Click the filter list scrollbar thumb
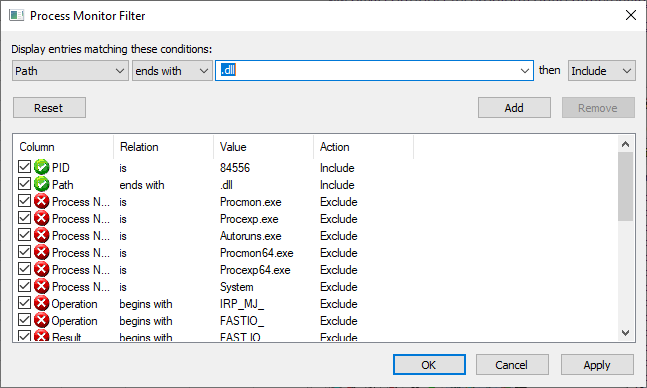The height and width of the screenshot is (388, 647). pos(626,187)
